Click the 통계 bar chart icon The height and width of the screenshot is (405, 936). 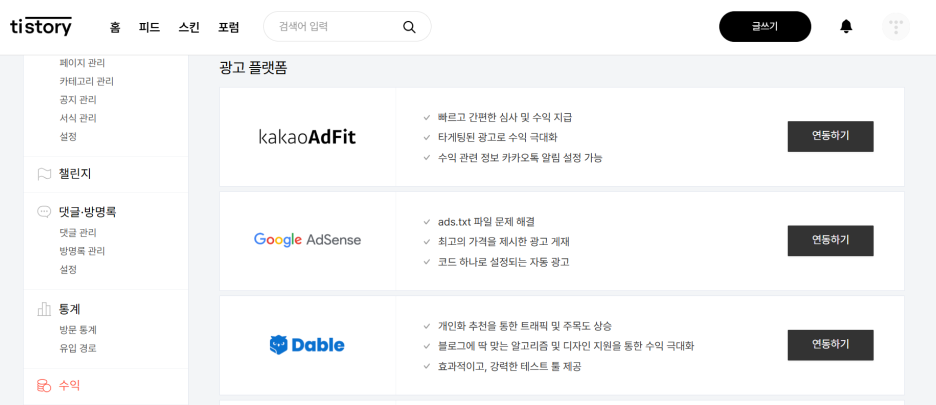(44, 309)
